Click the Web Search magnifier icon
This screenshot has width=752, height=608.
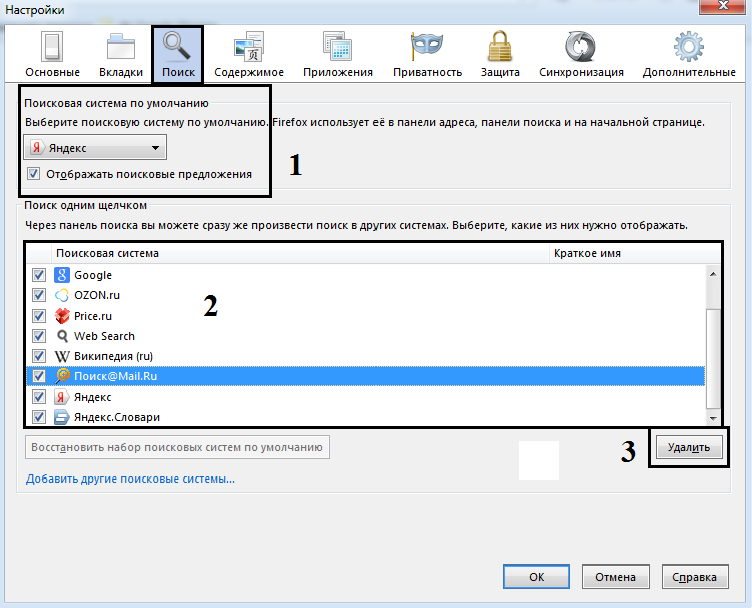[62, 336]
